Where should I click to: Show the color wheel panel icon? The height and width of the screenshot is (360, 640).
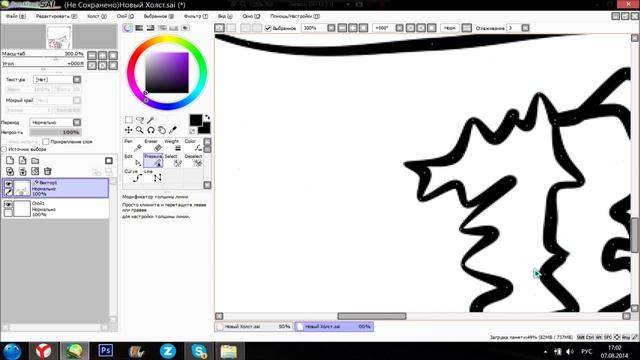point(128,28)
